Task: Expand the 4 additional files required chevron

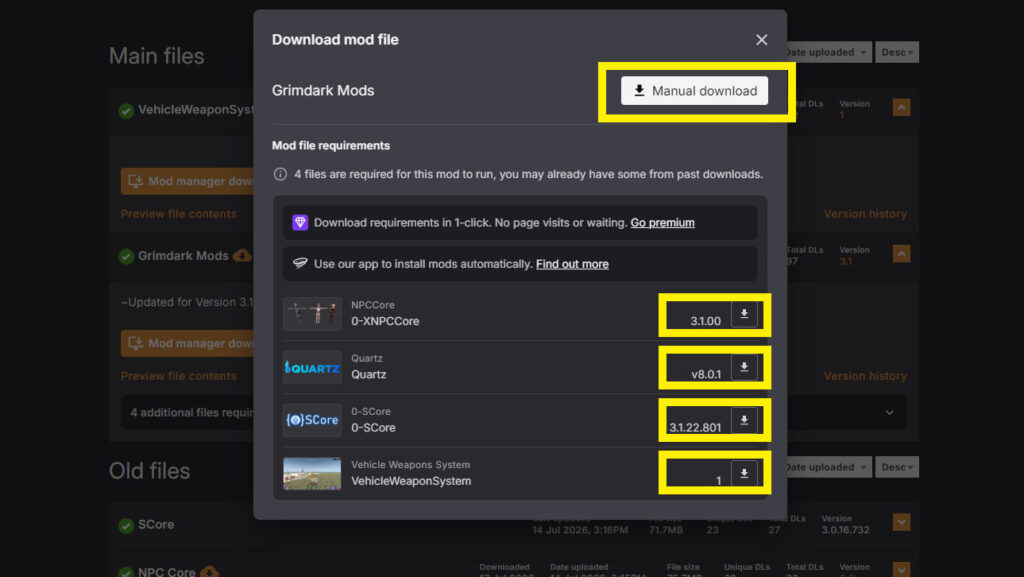Action: 889,413
